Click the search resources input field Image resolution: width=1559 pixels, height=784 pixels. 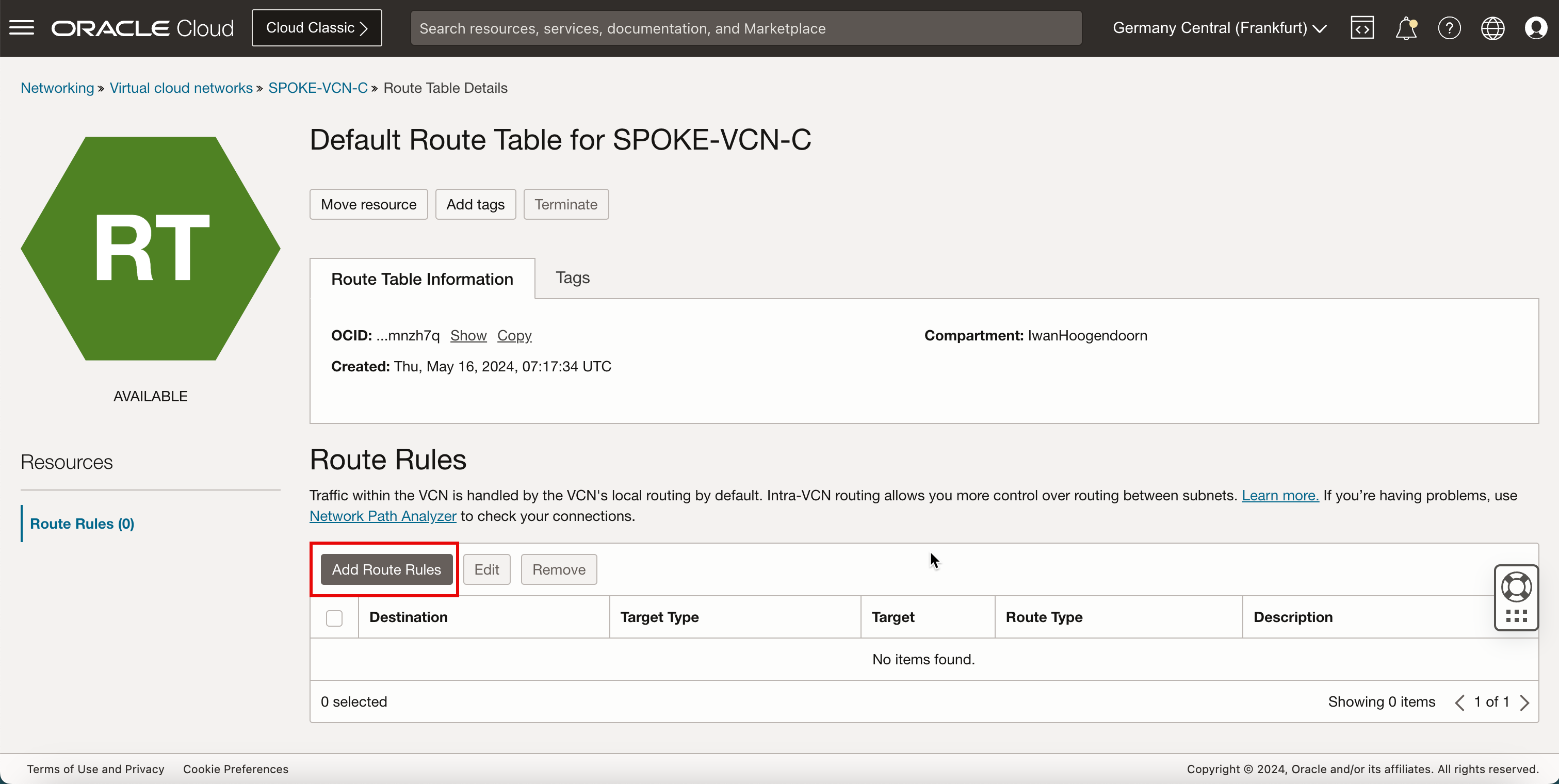tap(745, 27)
